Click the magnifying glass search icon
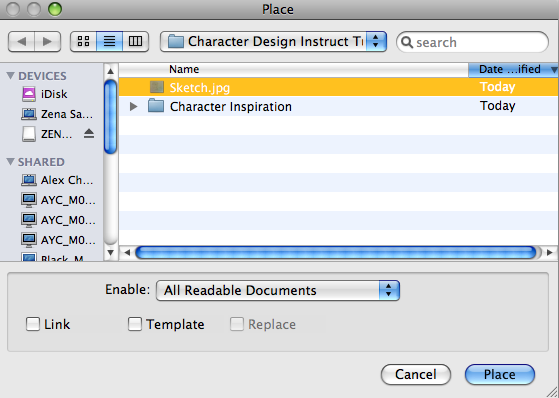The width and height of the screenshot is (559, 398). point(407,42)
